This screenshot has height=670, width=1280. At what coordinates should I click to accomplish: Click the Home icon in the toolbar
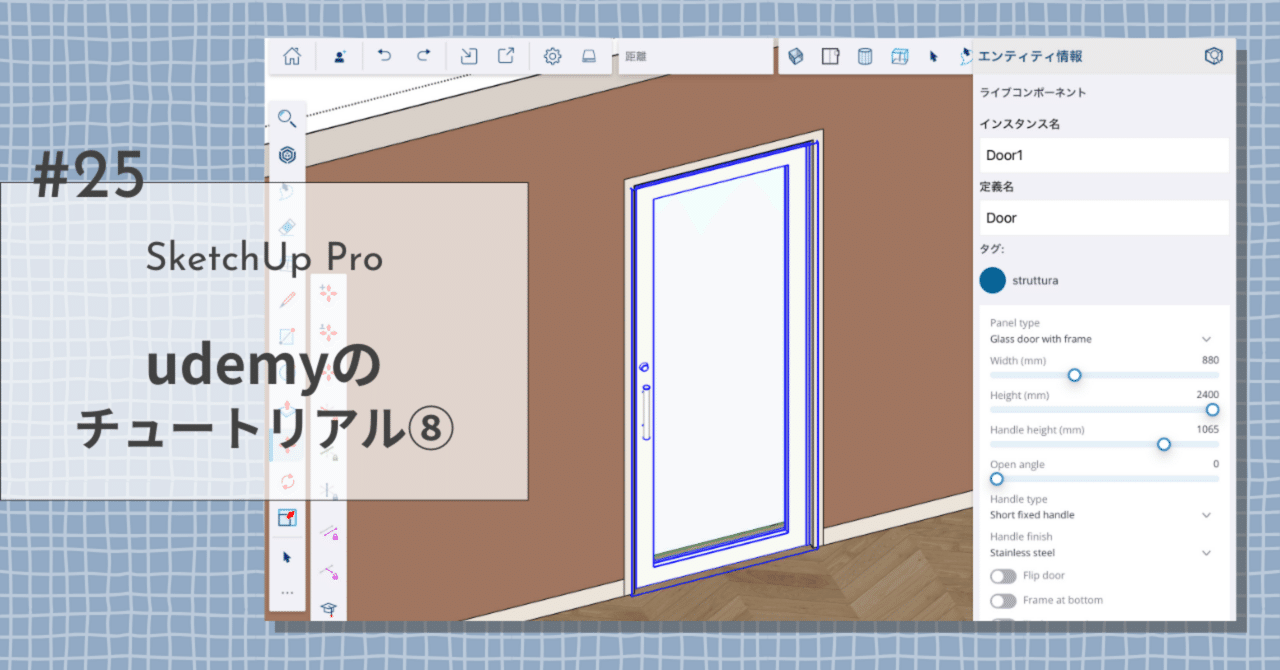click(291, 56)
